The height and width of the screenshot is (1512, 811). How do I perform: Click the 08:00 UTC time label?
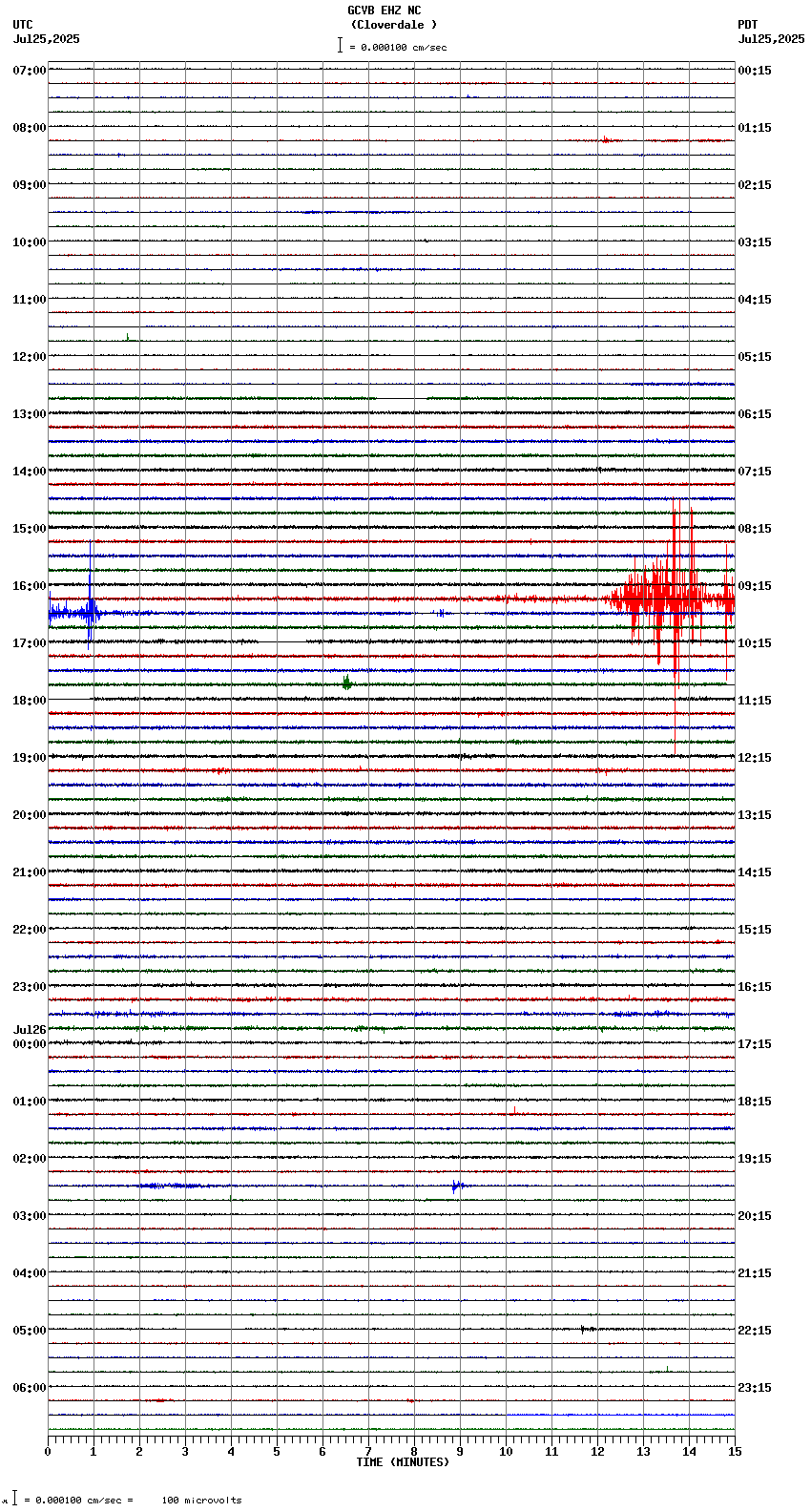(30, 128)
